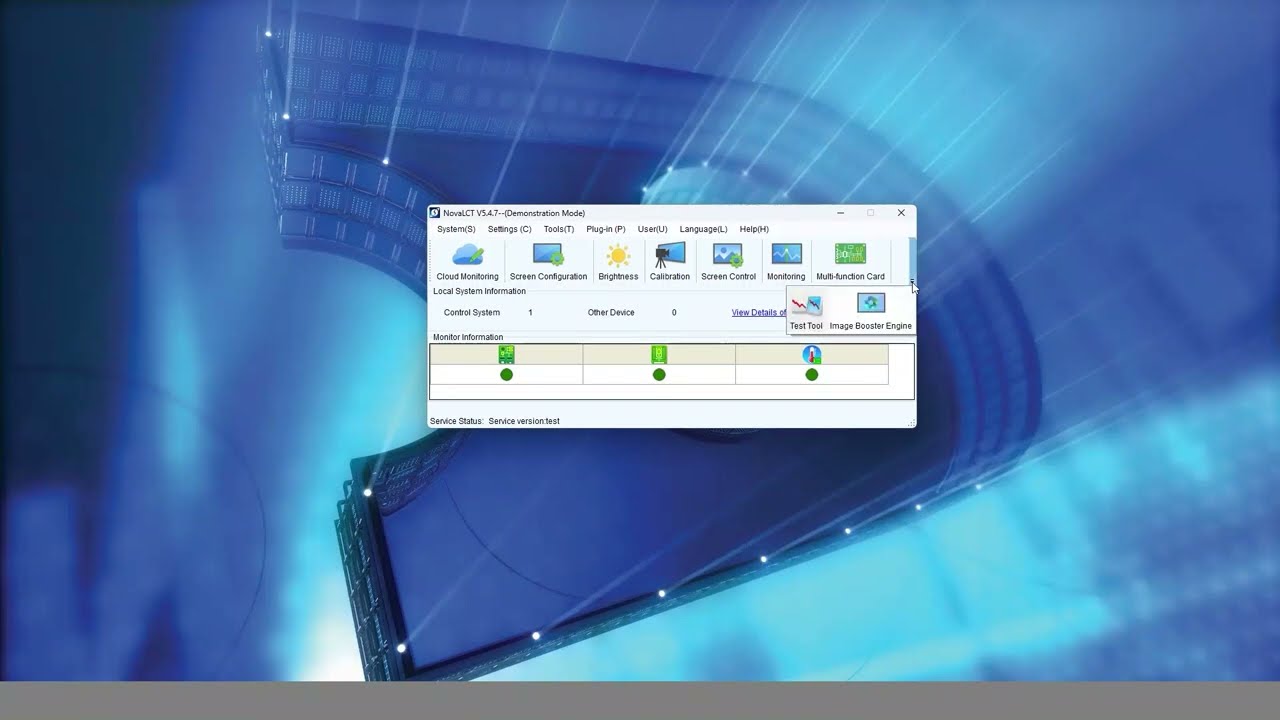Launch the Screen Configuration tool
This screenshot has width=1280, height=720.
[548, 262]
